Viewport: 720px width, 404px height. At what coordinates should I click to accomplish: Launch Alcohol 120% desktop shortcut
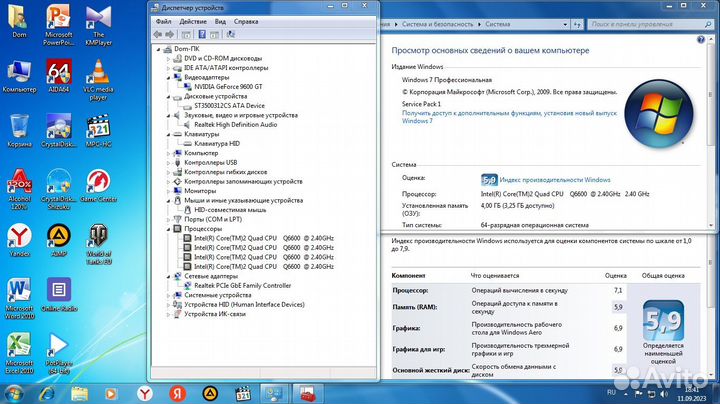click(x=19, y=189)
